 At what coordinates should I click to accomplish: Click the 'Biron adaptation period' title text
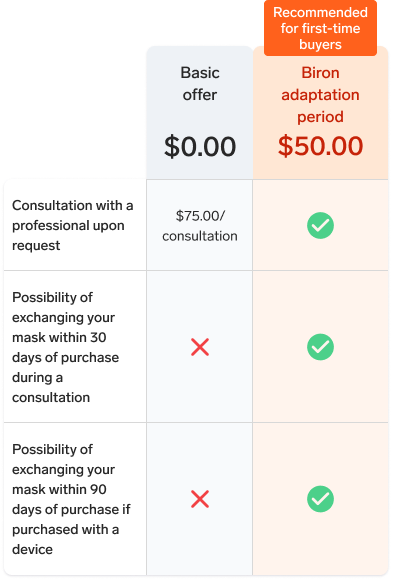(x=321, y=95)
